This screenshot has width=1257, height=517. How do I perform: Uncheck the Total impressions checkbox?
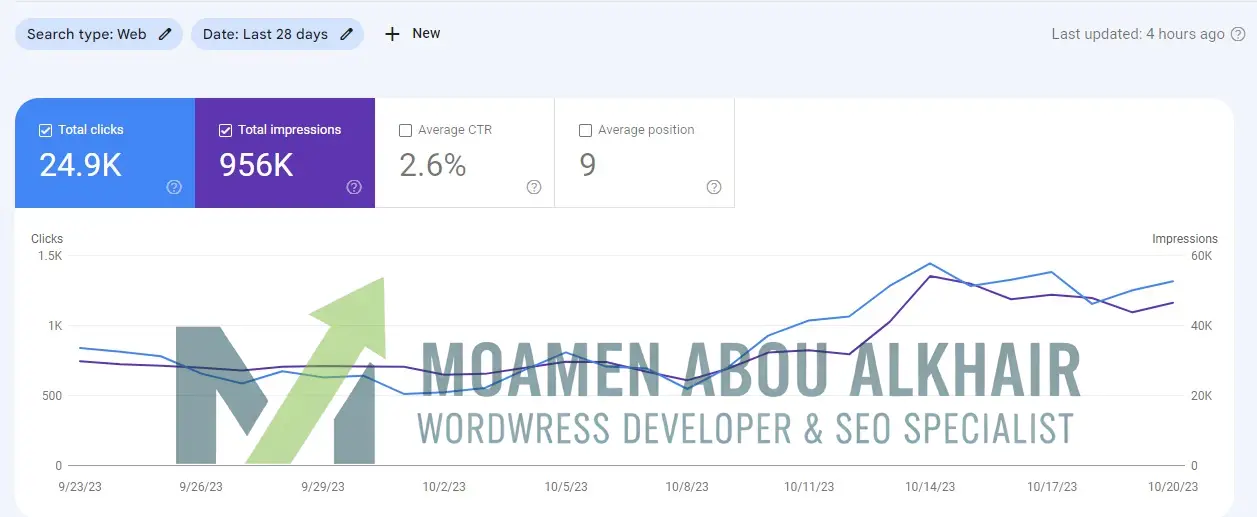coord(225,130)
